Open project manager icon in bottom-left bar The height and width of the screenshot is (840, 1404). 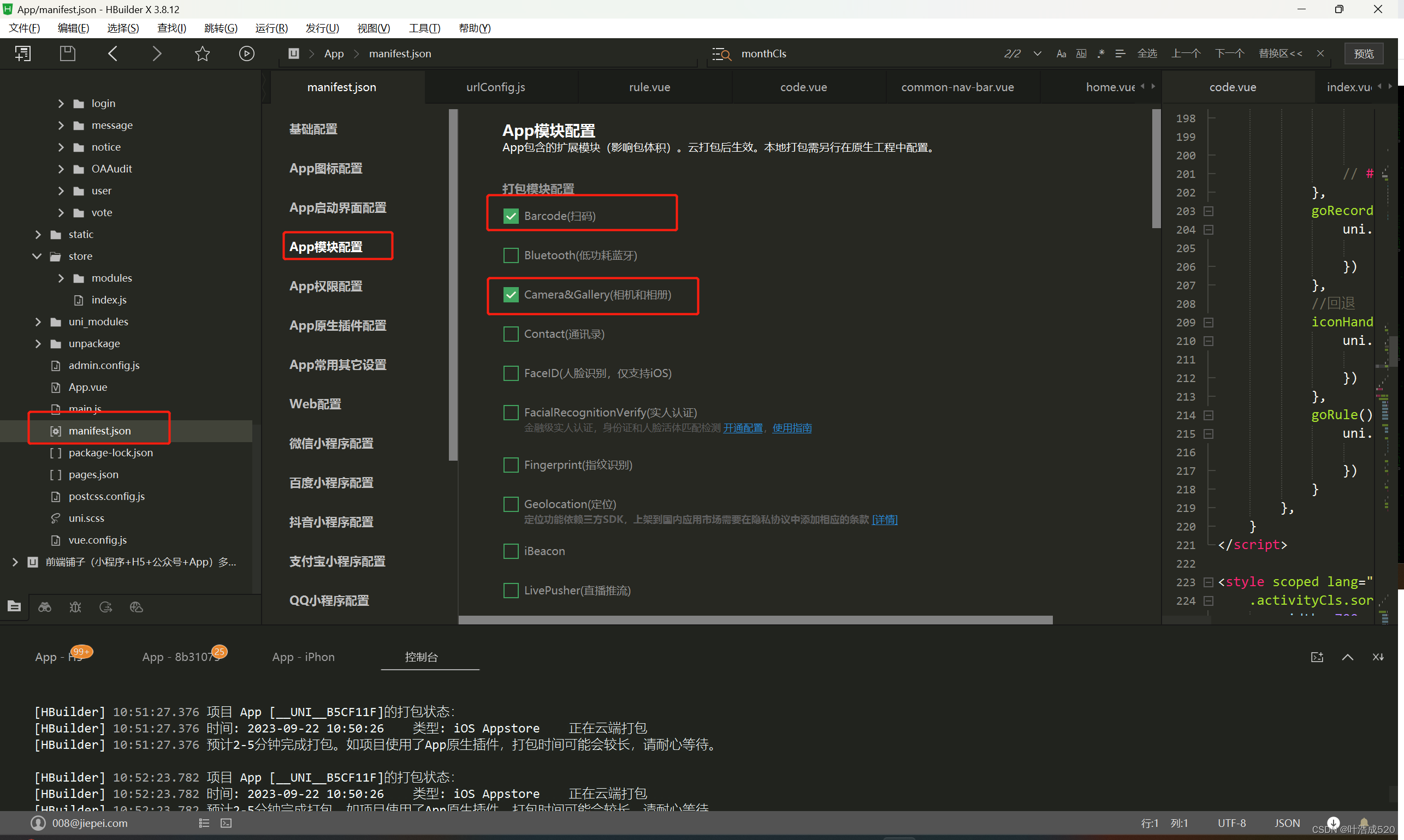14,607
